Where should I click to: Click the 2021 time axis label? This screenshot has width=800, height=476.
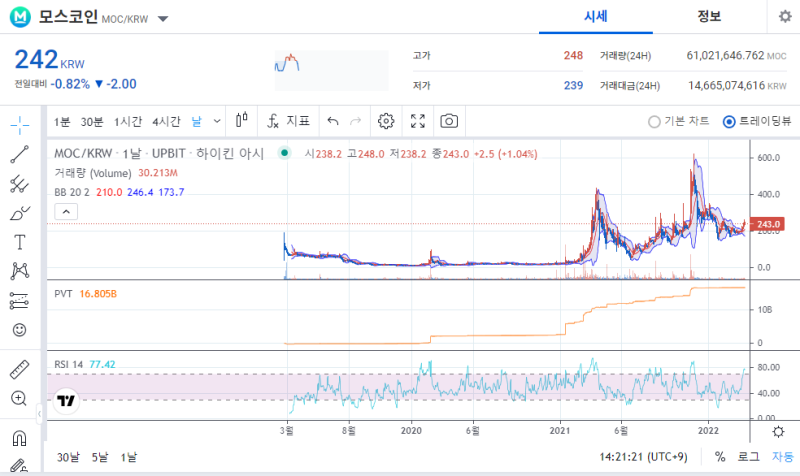point(560,431)
